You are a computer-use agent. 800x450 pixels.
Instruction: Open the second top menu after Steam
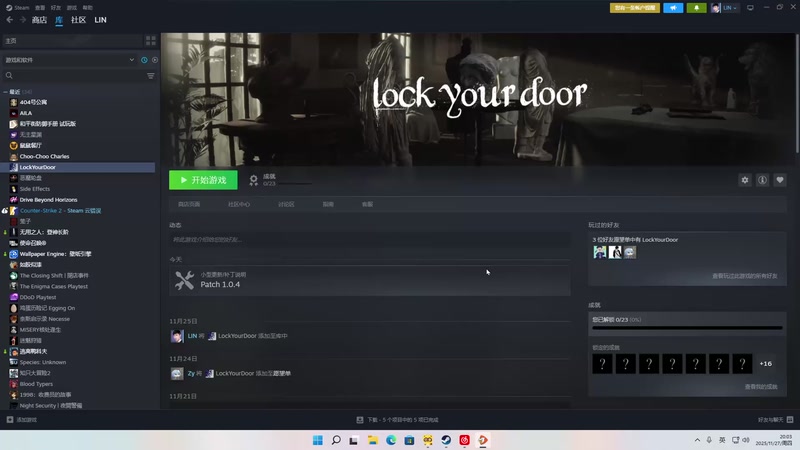point(40,8)
